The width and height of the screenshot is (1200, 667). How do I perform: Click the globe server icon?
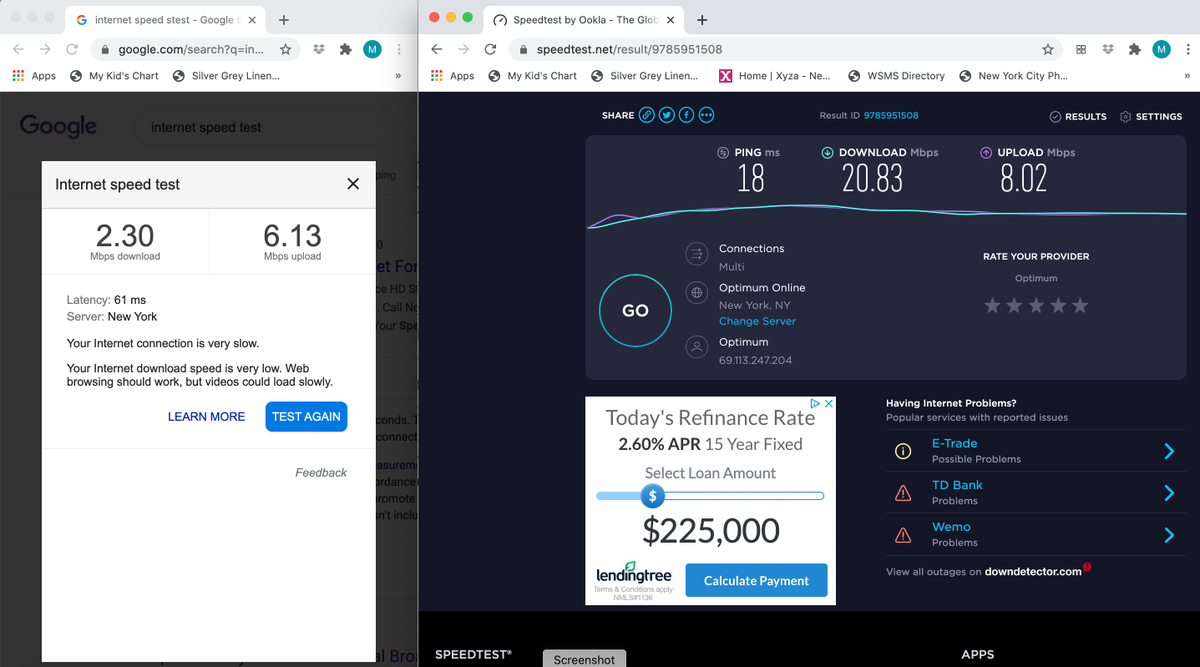[697, 293]
